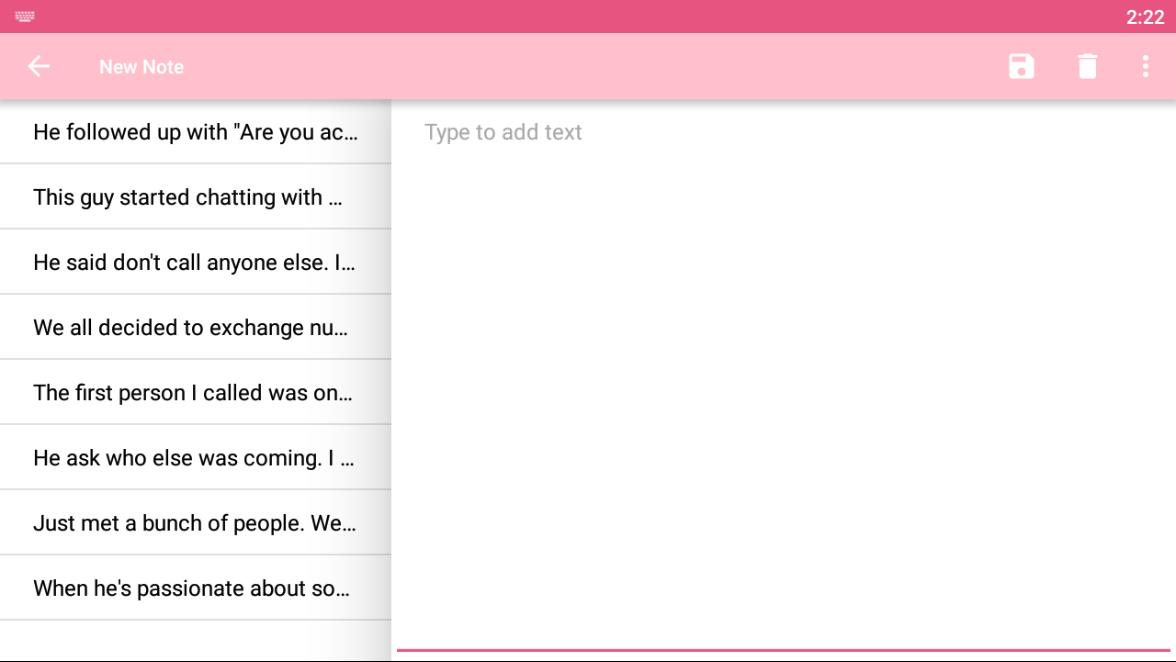This screenshot has height=662, width=1176.
Task: Open note 'When he's passionate about so…'
Action: 195,589
